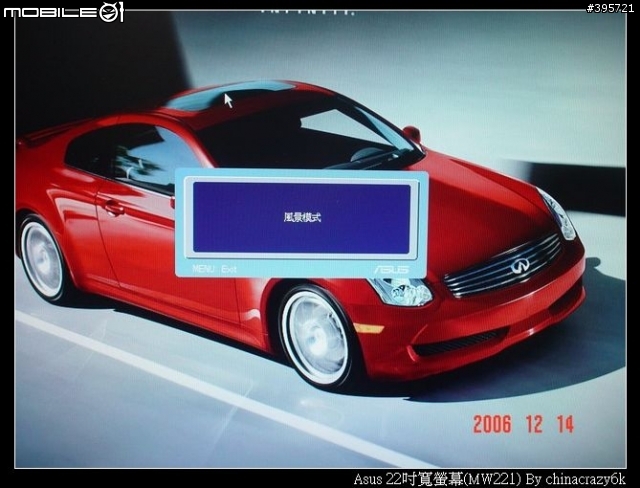
Task: Click the ASUS logo on OSD panel
Action: coord(391,269)
